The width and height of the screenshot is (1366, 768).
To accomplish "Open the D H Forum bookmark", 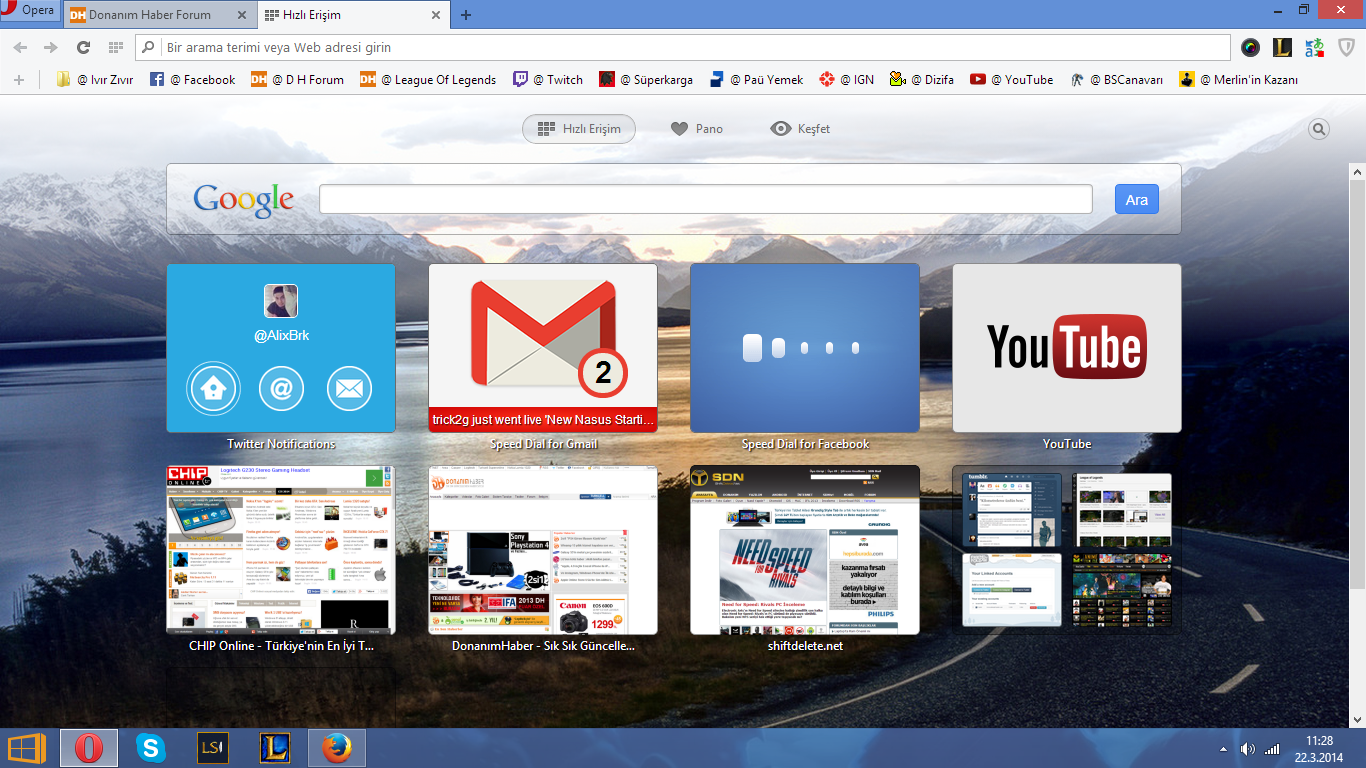I will (297, 79).
